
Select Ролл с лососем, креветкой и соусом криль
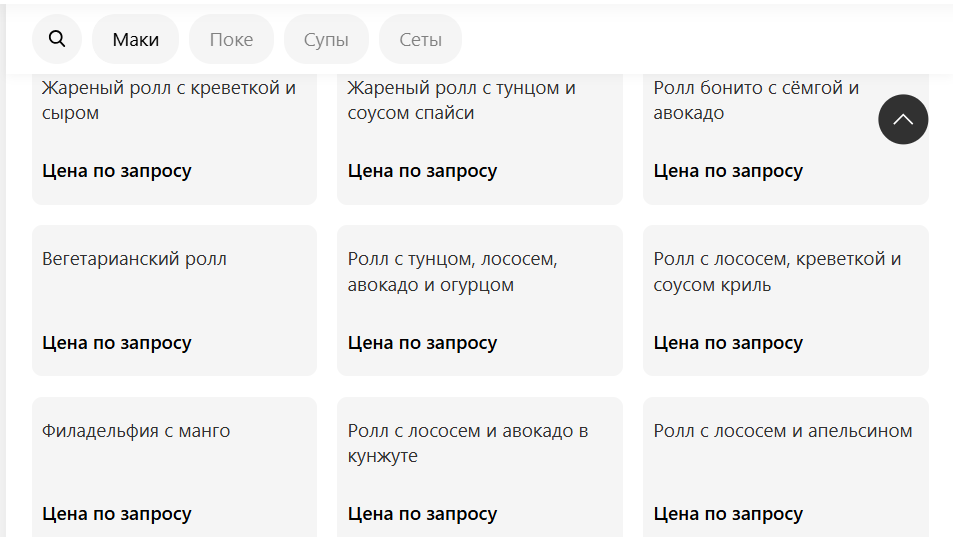pyautogui.click(x=777, y=272)
